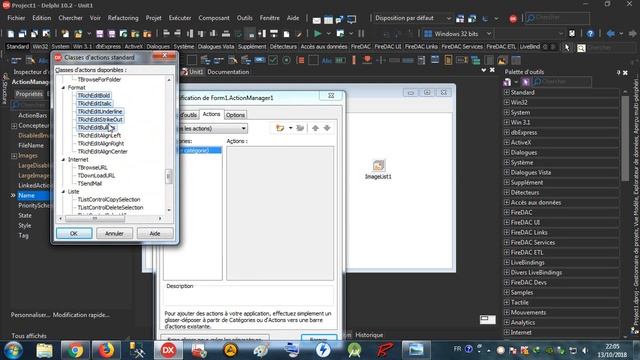
Task: Click the green Run button in toolbar
Action: coord(318,34)
